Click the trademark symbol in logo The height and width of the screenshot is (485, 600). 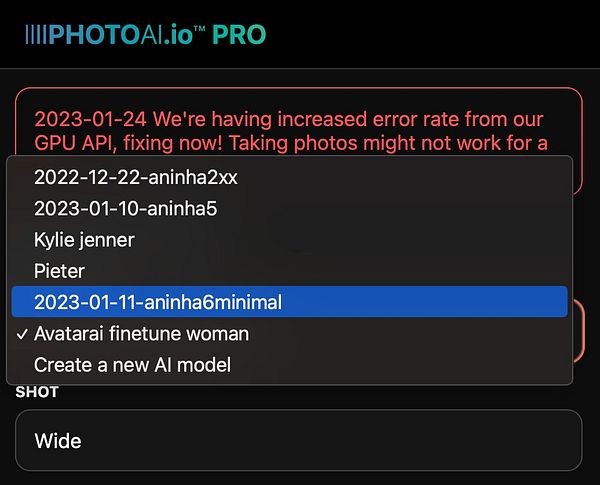click(199, 28)
